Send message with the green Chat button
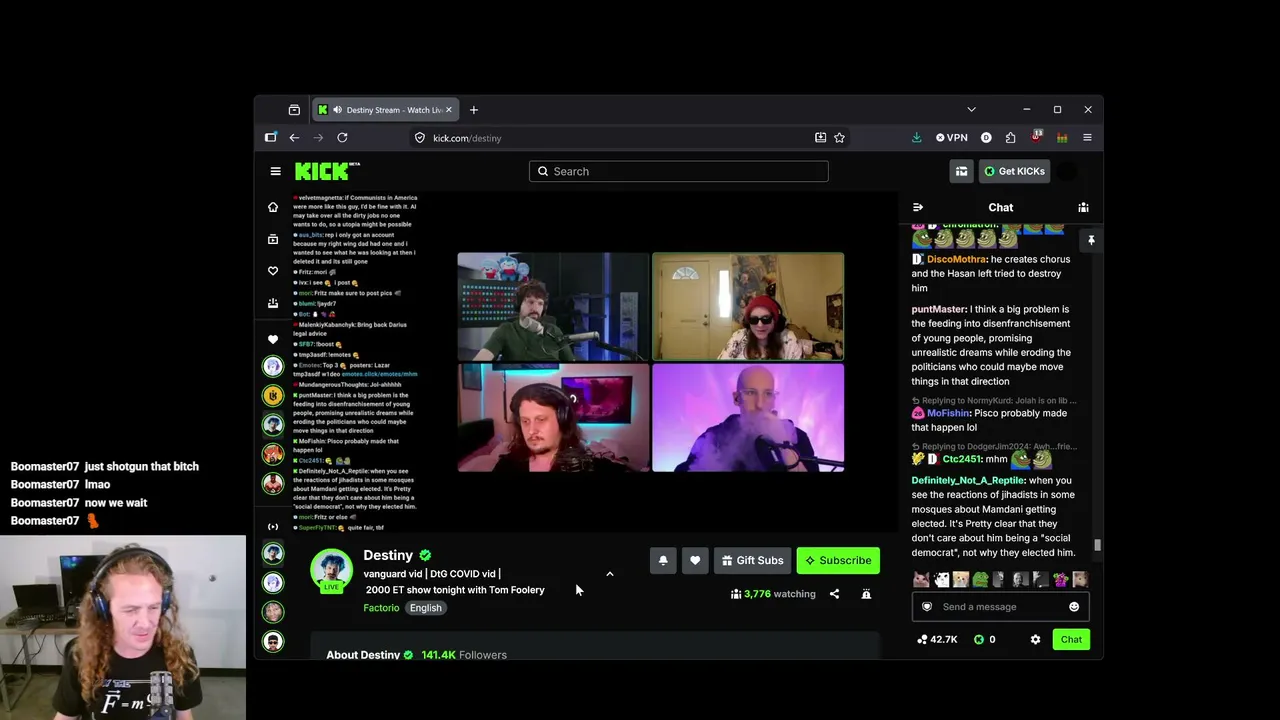The height and width of the screenshot is (720, 1280). pos(1071,639)
